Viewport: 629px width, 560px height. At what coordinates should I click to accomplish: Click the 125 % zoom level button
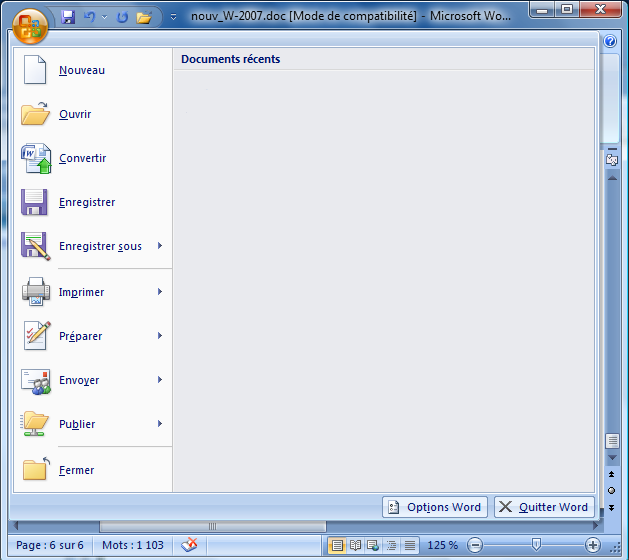point(442,545)
